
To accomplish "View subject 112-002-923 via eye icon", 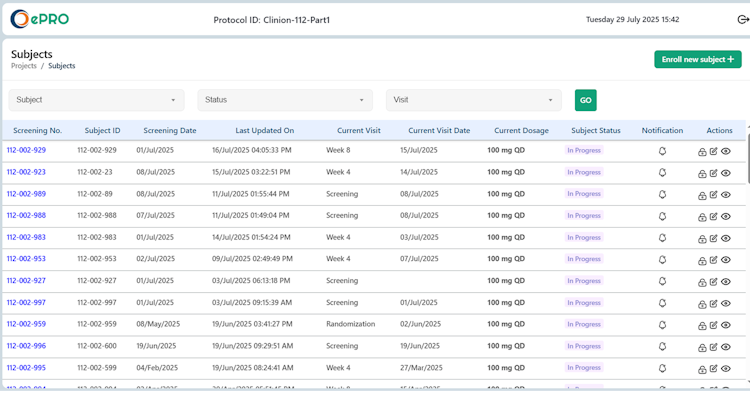I will click(726, 173).
